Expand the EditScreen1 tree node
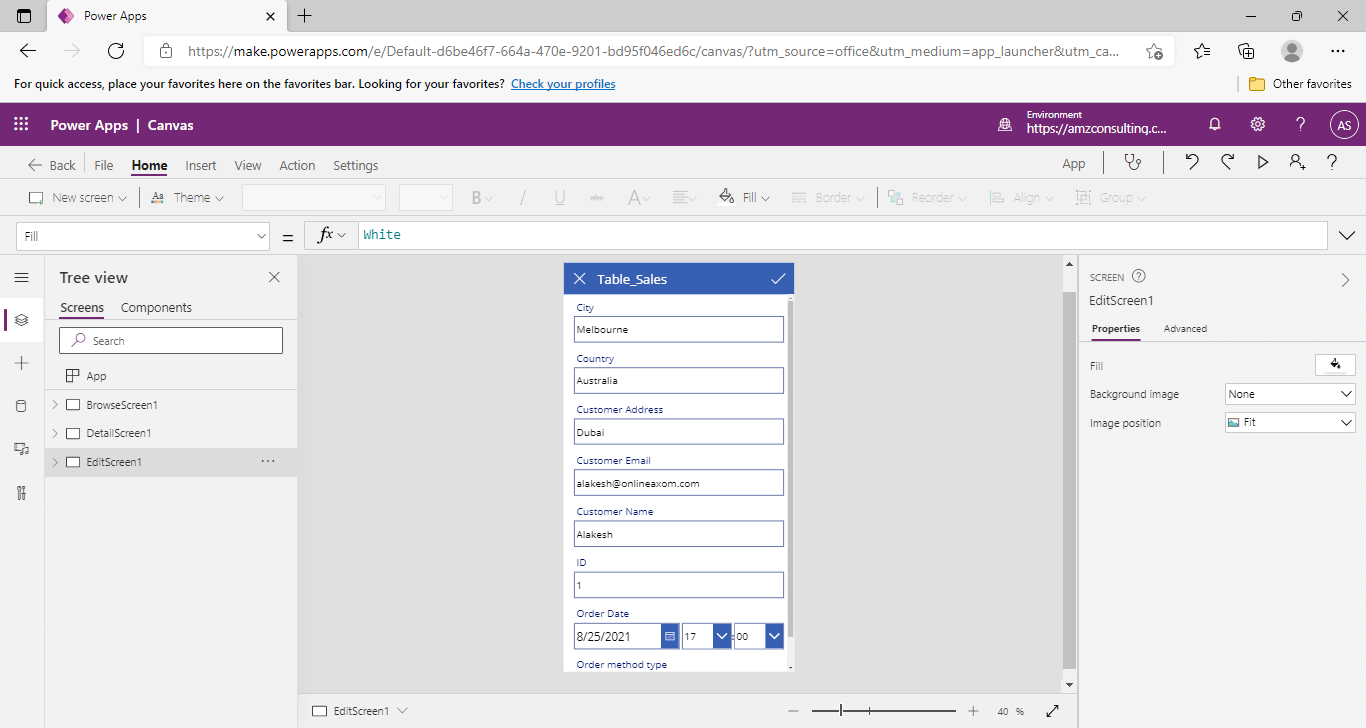 [x=57, y=461]
